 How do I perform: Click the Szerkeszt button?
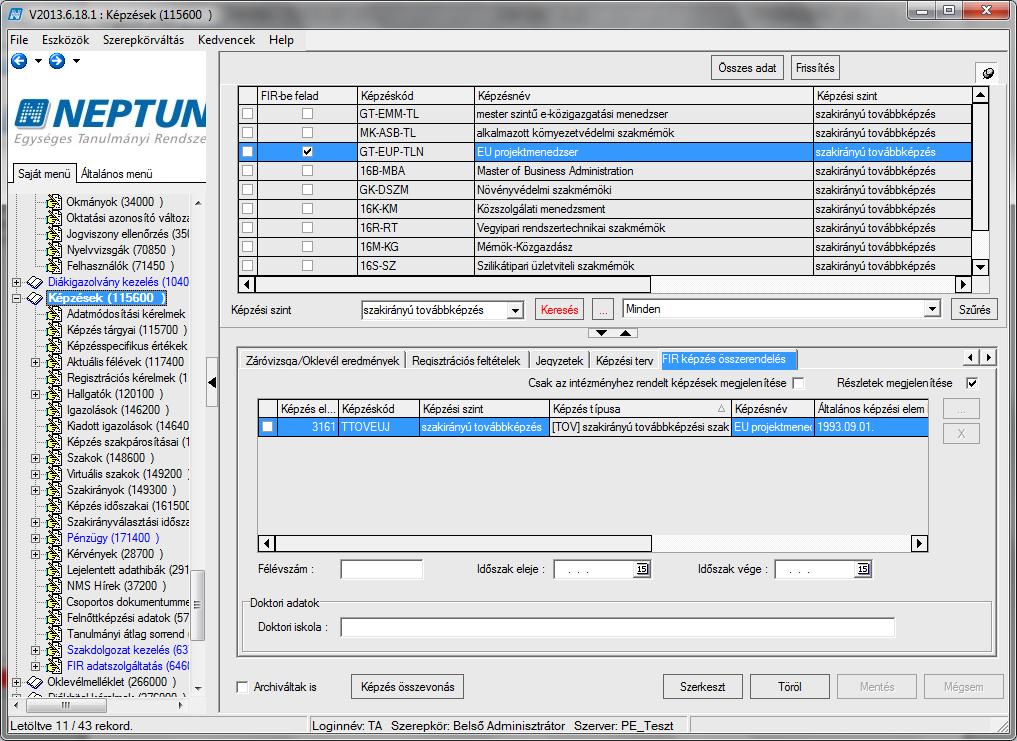[x=702, y=686]
